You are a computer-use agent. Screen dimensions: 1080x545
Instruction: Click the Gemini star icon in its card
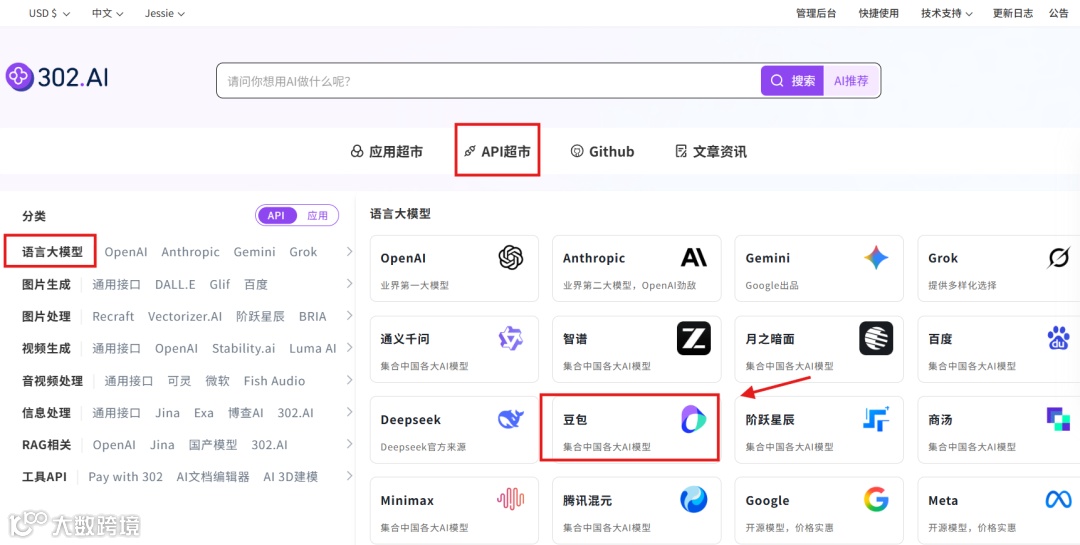click(876, 258)
